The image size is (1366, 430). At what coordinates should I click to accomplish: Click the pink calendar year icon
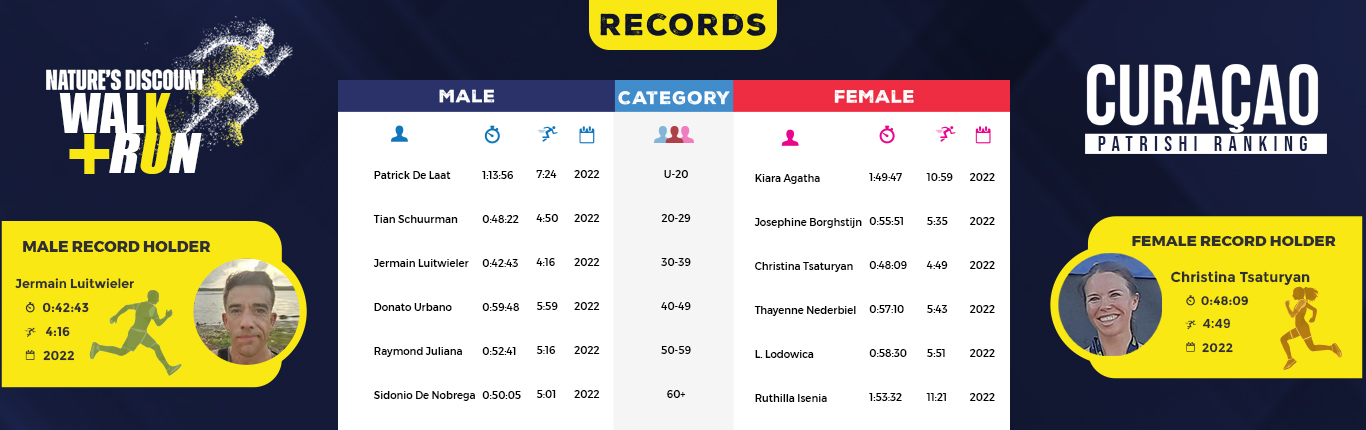[x=983, y=134]
